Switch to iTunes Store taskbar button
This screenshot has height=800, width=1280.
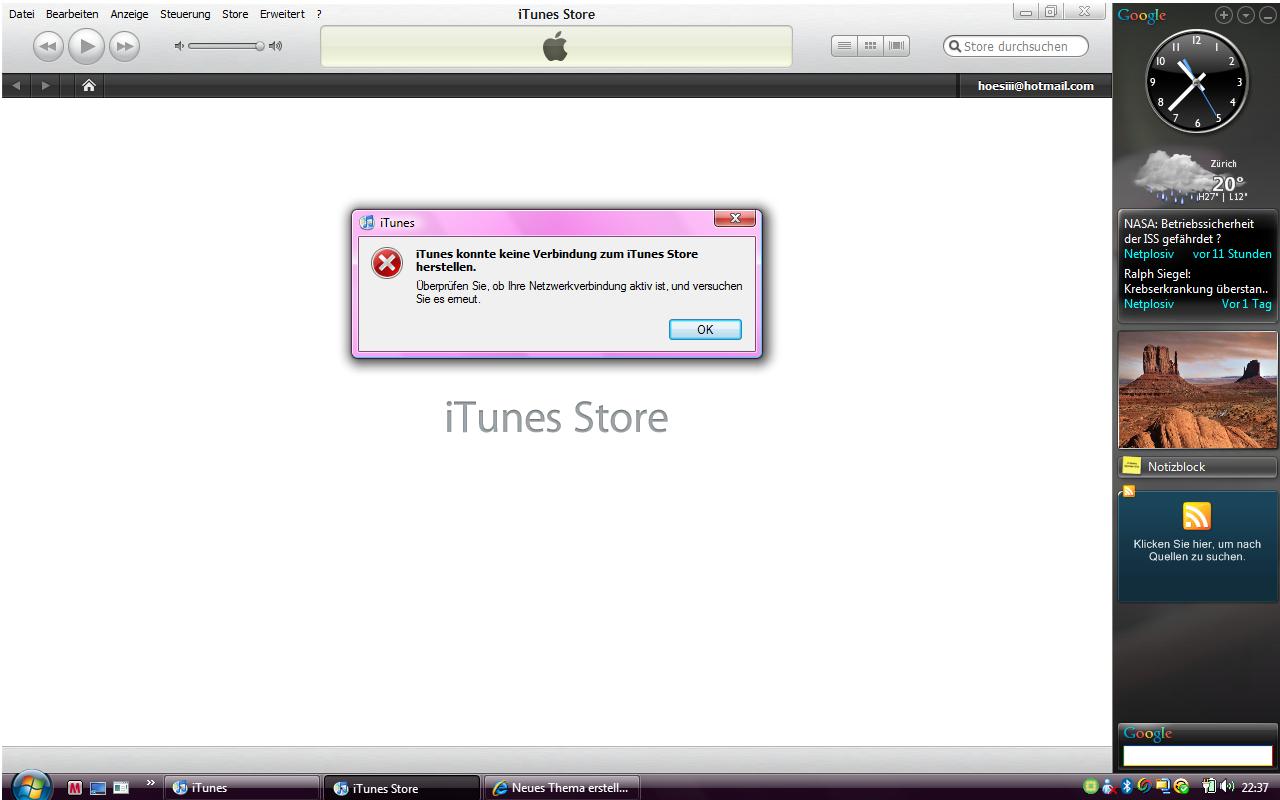click(404, 788)
